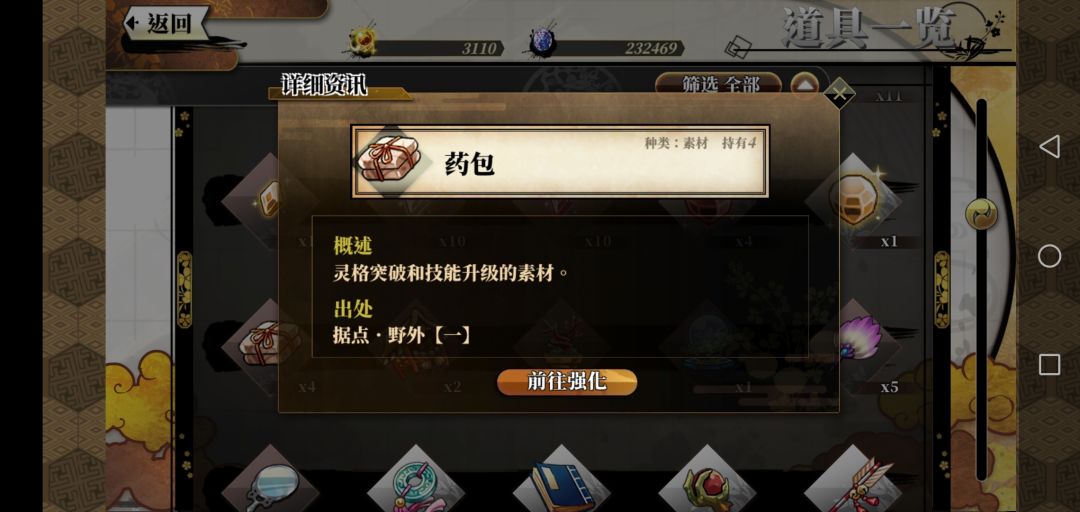The width and height of the screenshot is (1080, 512).
Task: Click the 药包 item header thumbnail
Action: click(x=388, y=162)
